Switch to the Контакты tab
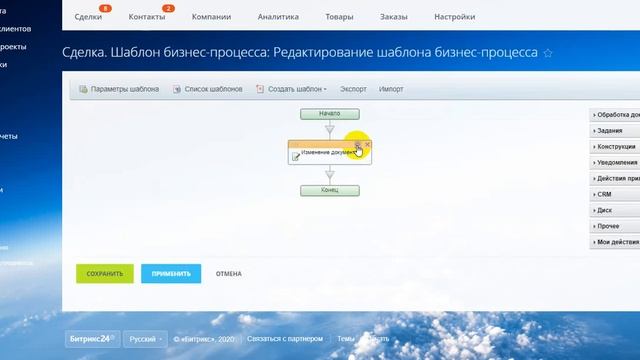This screenshot has width=640, height=360. 147,17
